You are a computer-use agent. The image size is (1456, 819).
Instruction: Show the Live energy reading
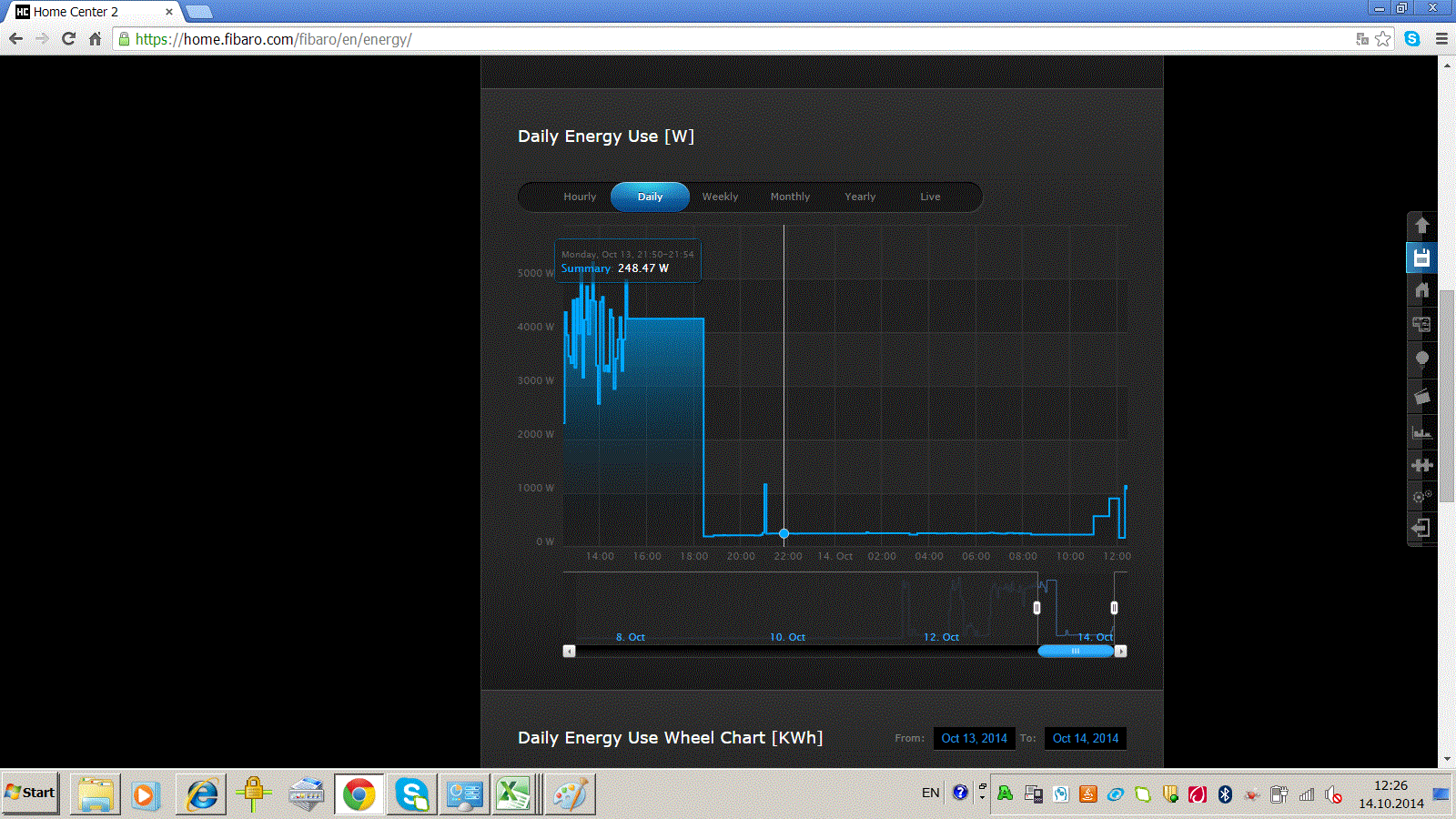tap(930, 197)
